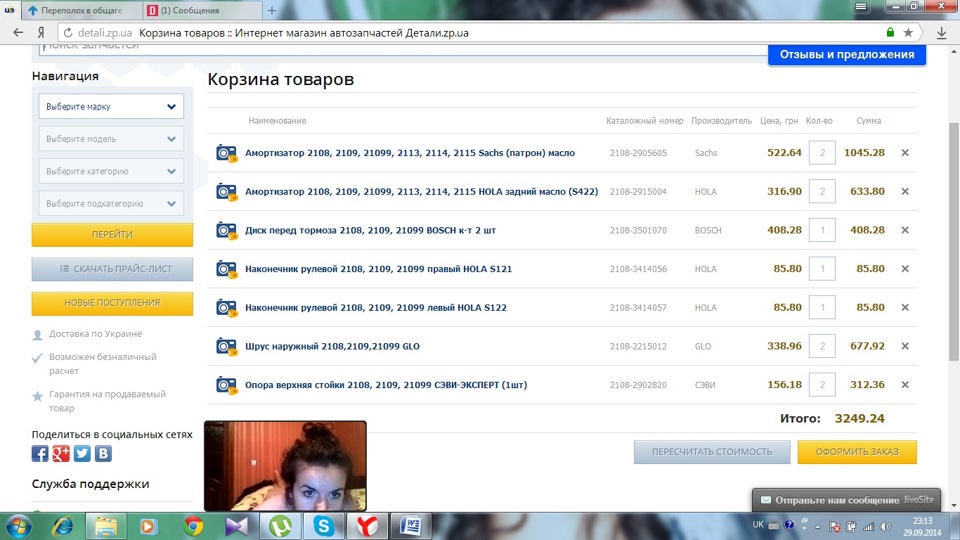Viewport: 960px width, 540px height.
Task: Remove Наконечник рулевой левый HOLA S122
Action: (905, 307)
